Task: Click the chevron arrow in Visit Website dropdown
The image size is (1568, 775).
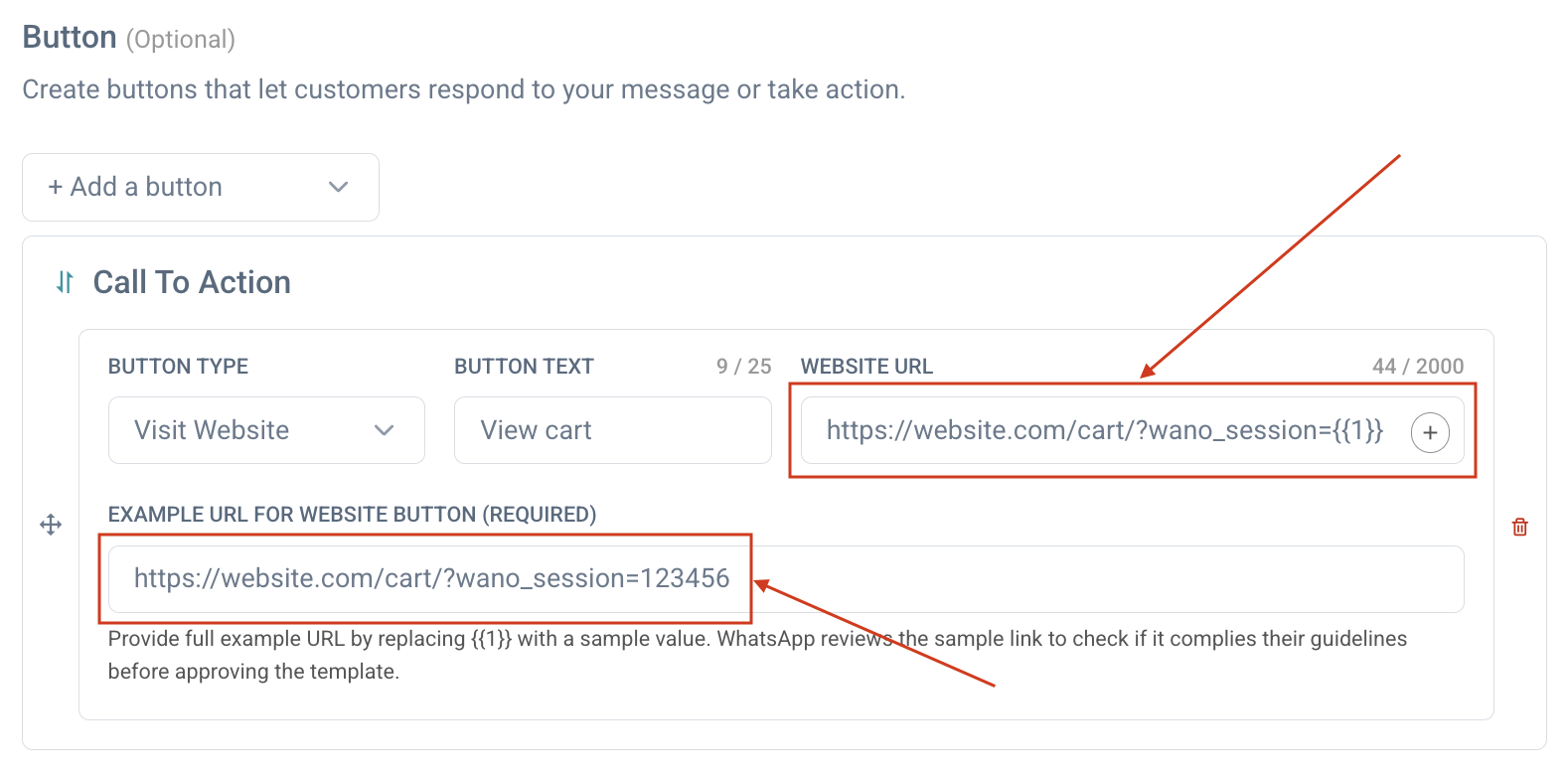Action: [385, 430]
